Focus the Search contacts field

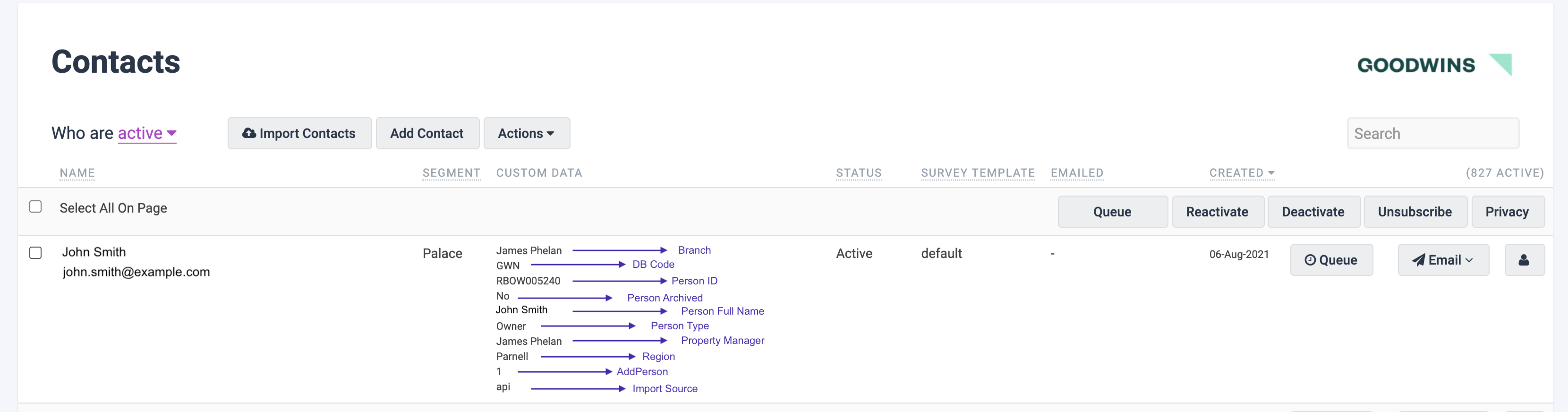(1432, 133)
